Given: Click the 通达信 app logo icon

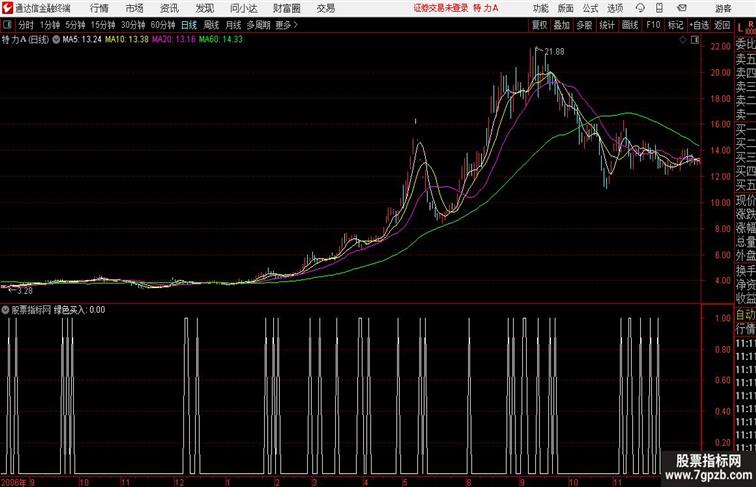Looking at the screenshot, I should point(7,8).
